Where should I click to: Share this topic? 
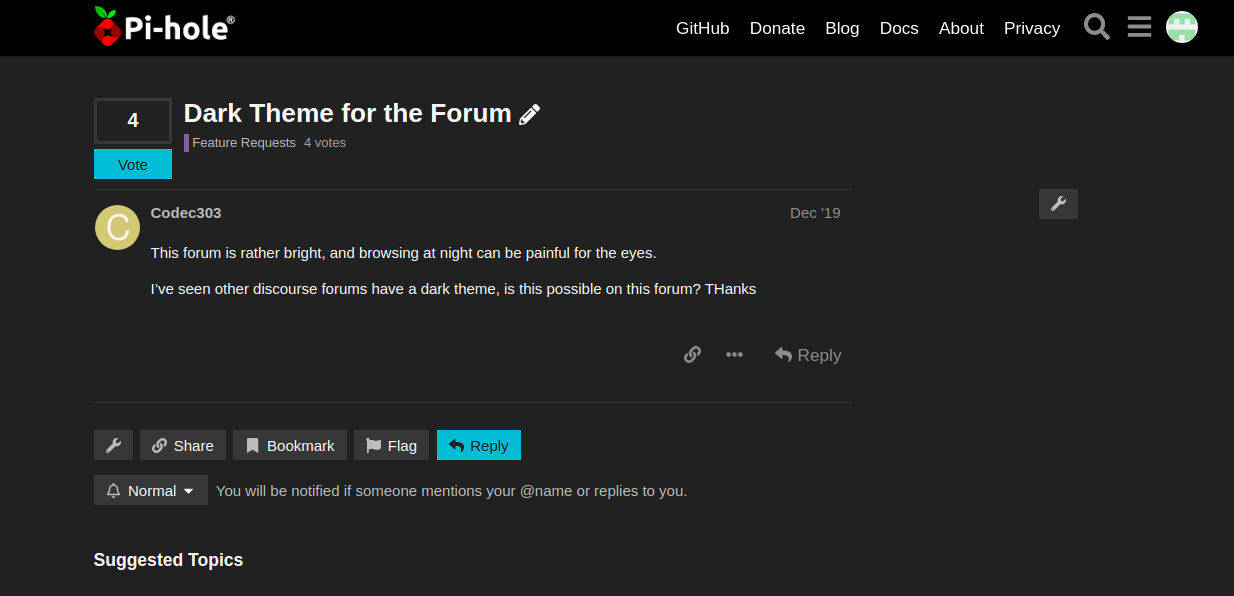pos(183,445)
